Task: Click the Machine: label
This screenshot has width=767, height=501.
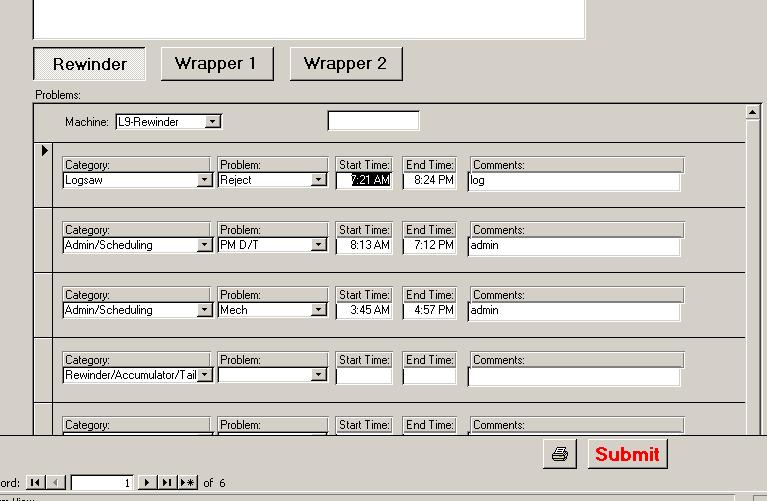Action: pos(87,122)
